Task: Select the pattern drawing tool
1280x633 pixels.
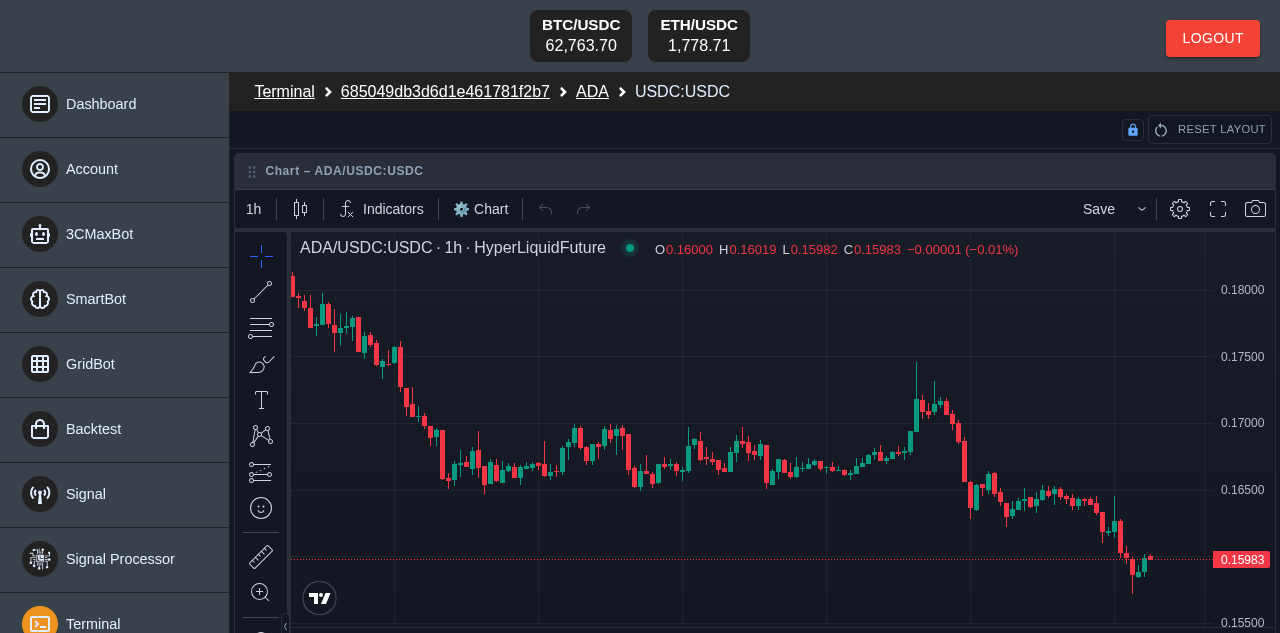Action: click(x=261, y=436)
